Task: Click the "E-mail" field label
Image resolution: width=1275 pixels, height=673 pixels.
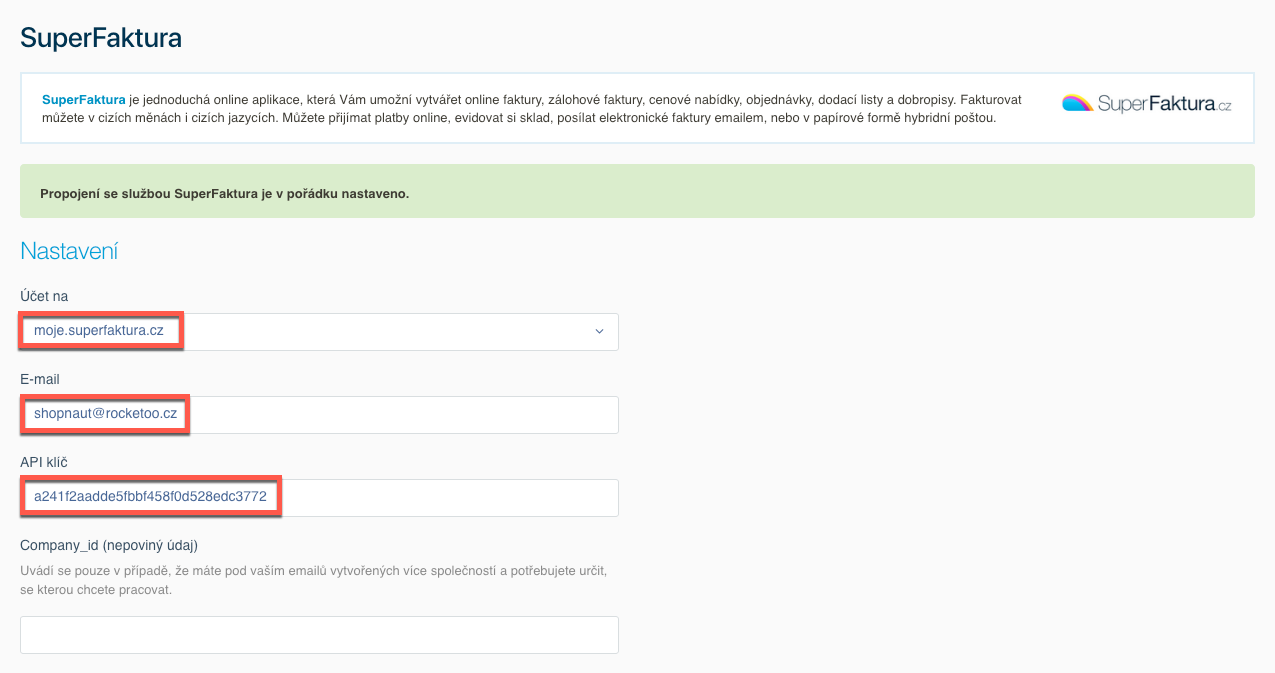Action: (41, 379)
